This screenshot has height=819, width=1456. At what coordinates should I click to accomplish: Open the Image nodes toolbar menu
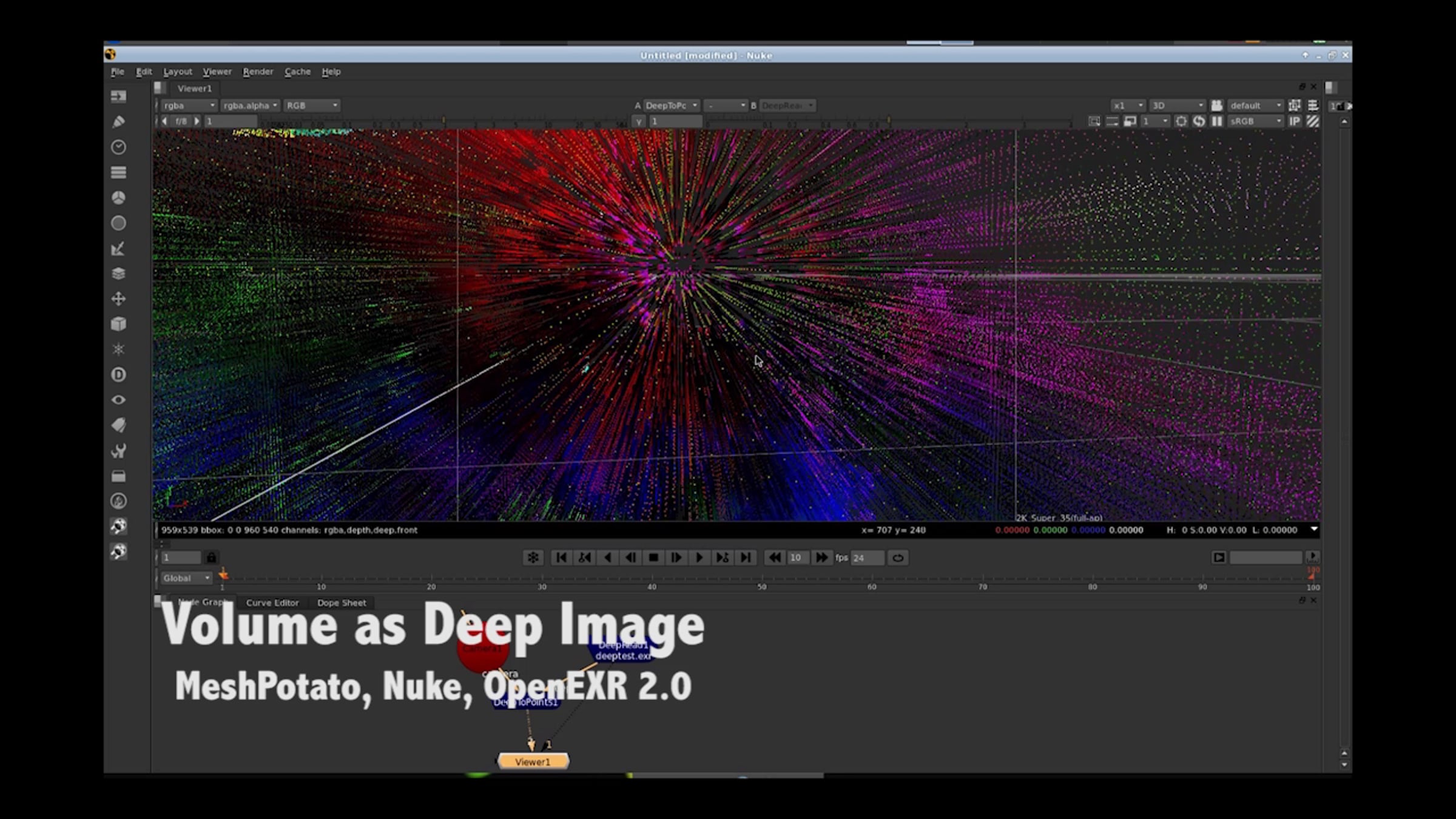pyautogui.click(x=118, y=96)
